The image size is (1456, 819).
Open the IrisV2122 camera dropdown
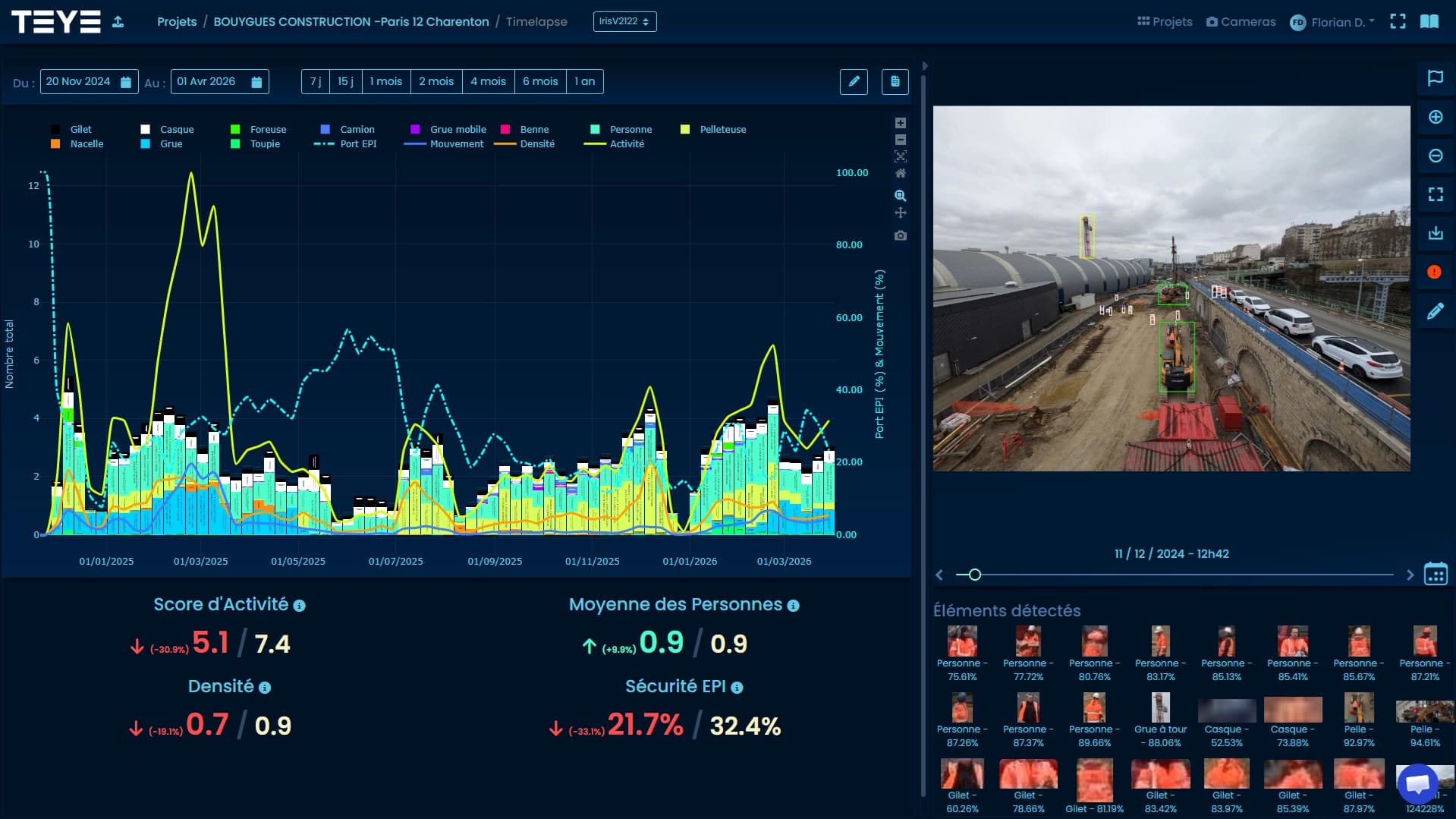pos(624,21)
